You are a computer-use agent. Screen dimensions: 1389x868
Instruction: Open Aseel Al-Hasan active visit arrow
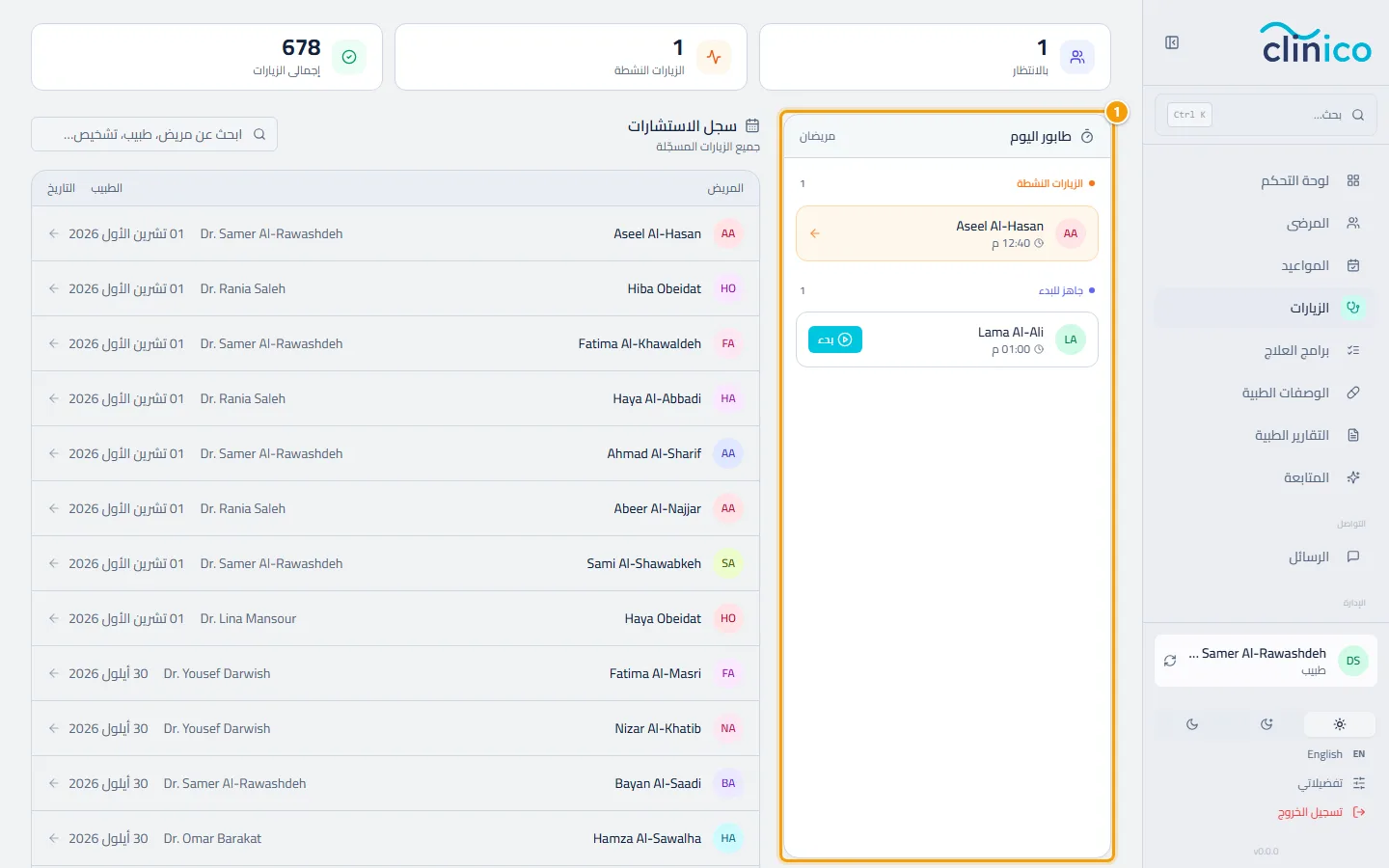coord(815,233)
